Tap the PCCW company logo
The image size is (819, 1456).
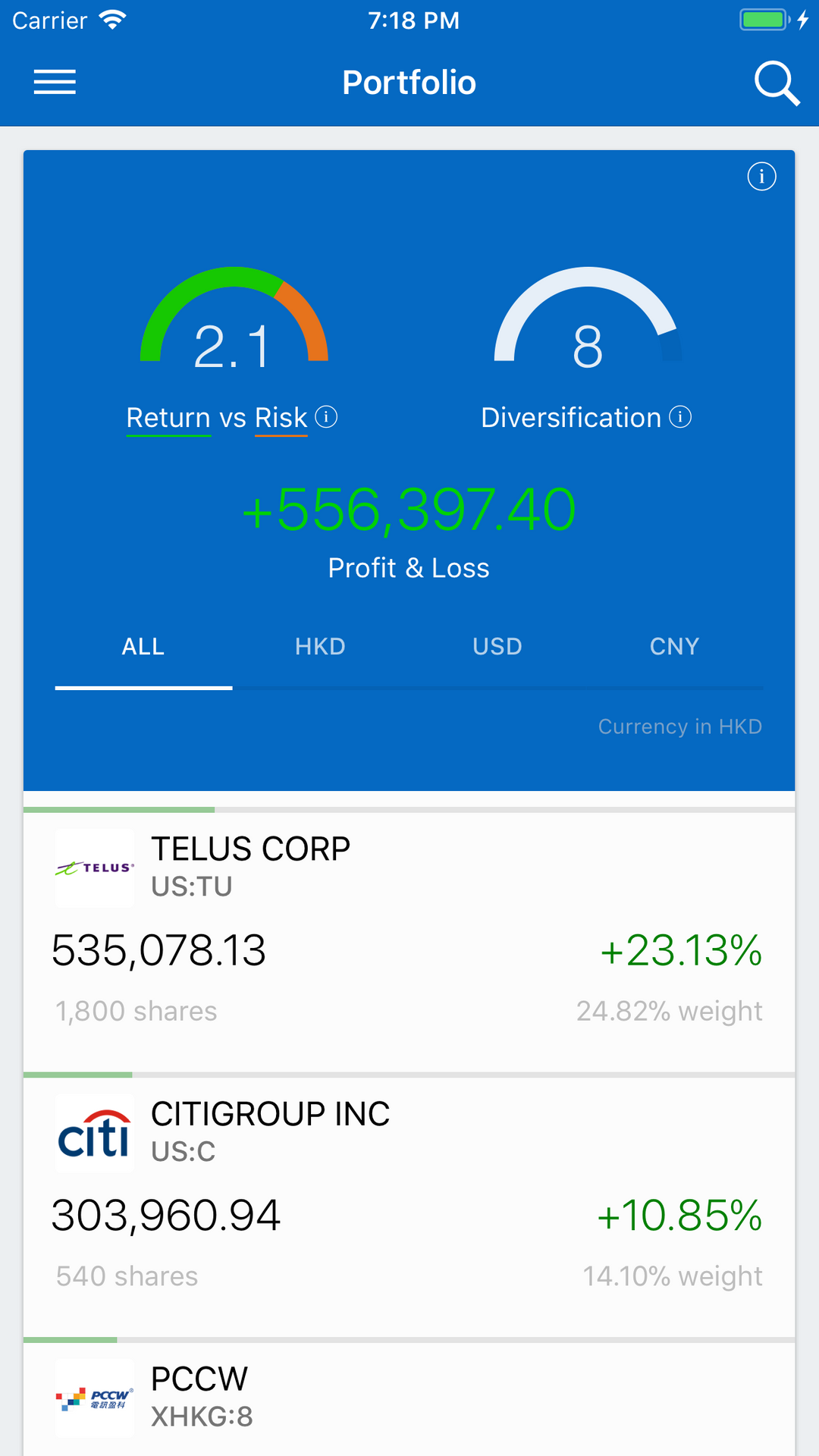[x=95, y=1398]
